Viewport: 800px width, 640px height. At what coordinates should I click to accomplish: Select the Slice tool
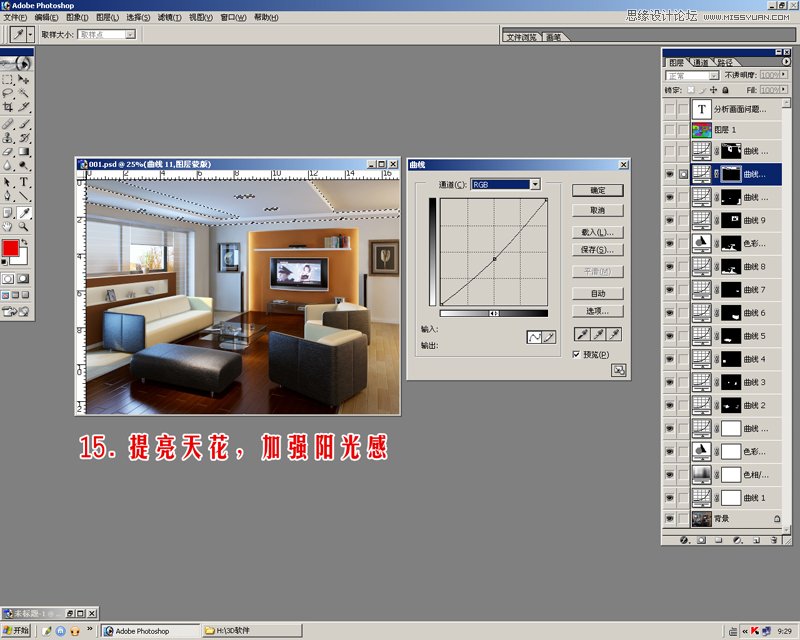tap(23, 107)
